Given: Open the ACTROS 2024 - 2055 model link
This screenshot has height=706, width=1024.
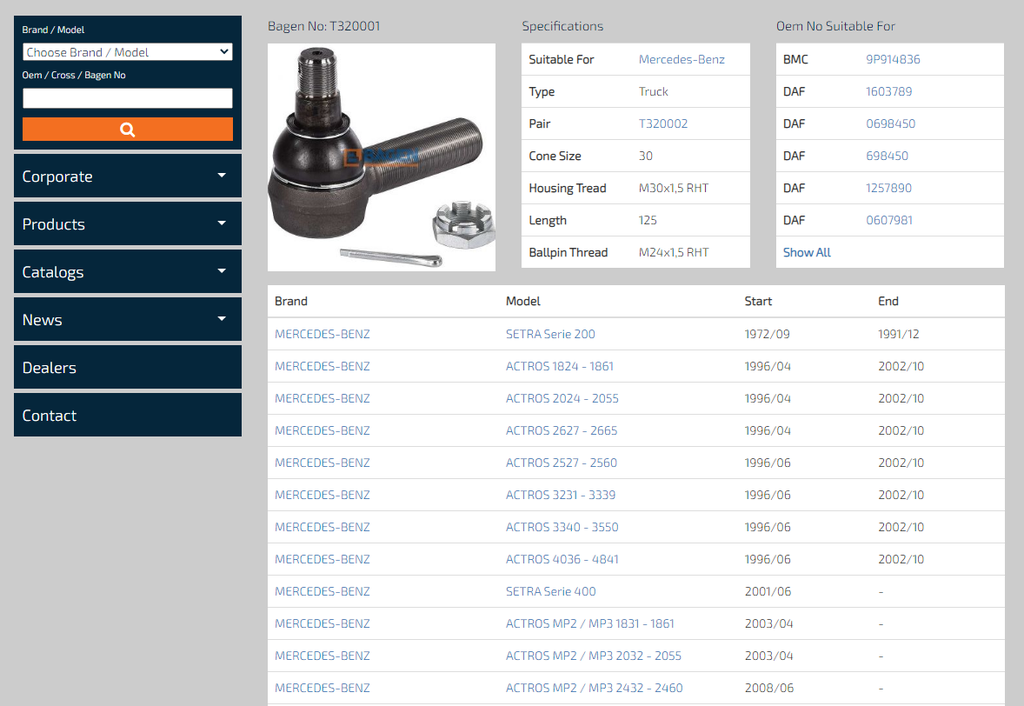Looking at the screenshot, I should pos(562,398).
